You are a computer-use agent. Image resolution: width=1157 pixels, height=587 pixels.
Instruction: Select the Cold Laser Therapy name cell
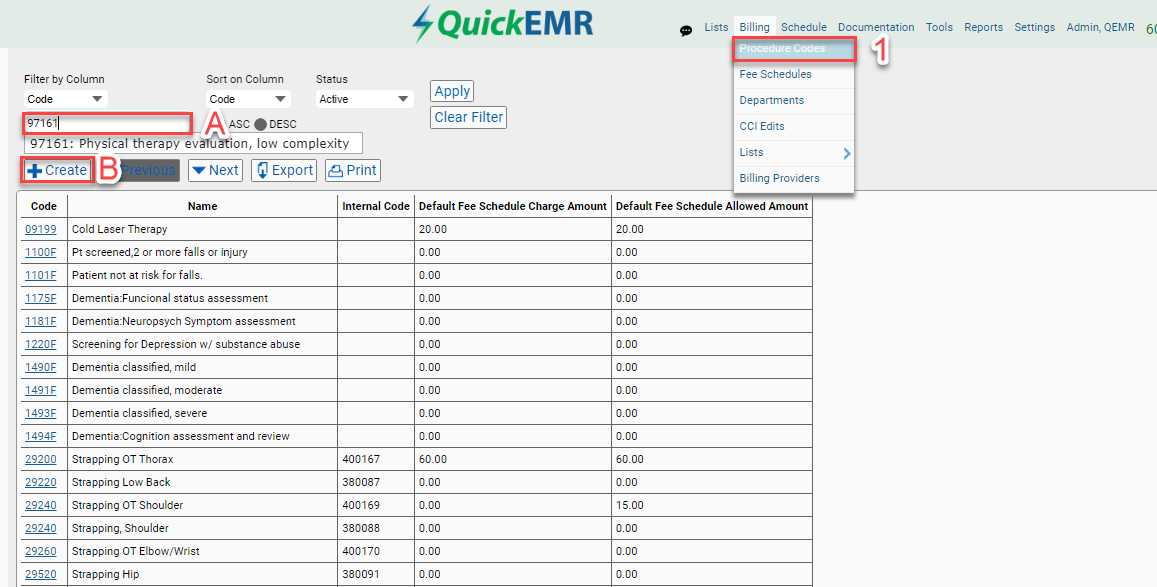pos(202,229)
